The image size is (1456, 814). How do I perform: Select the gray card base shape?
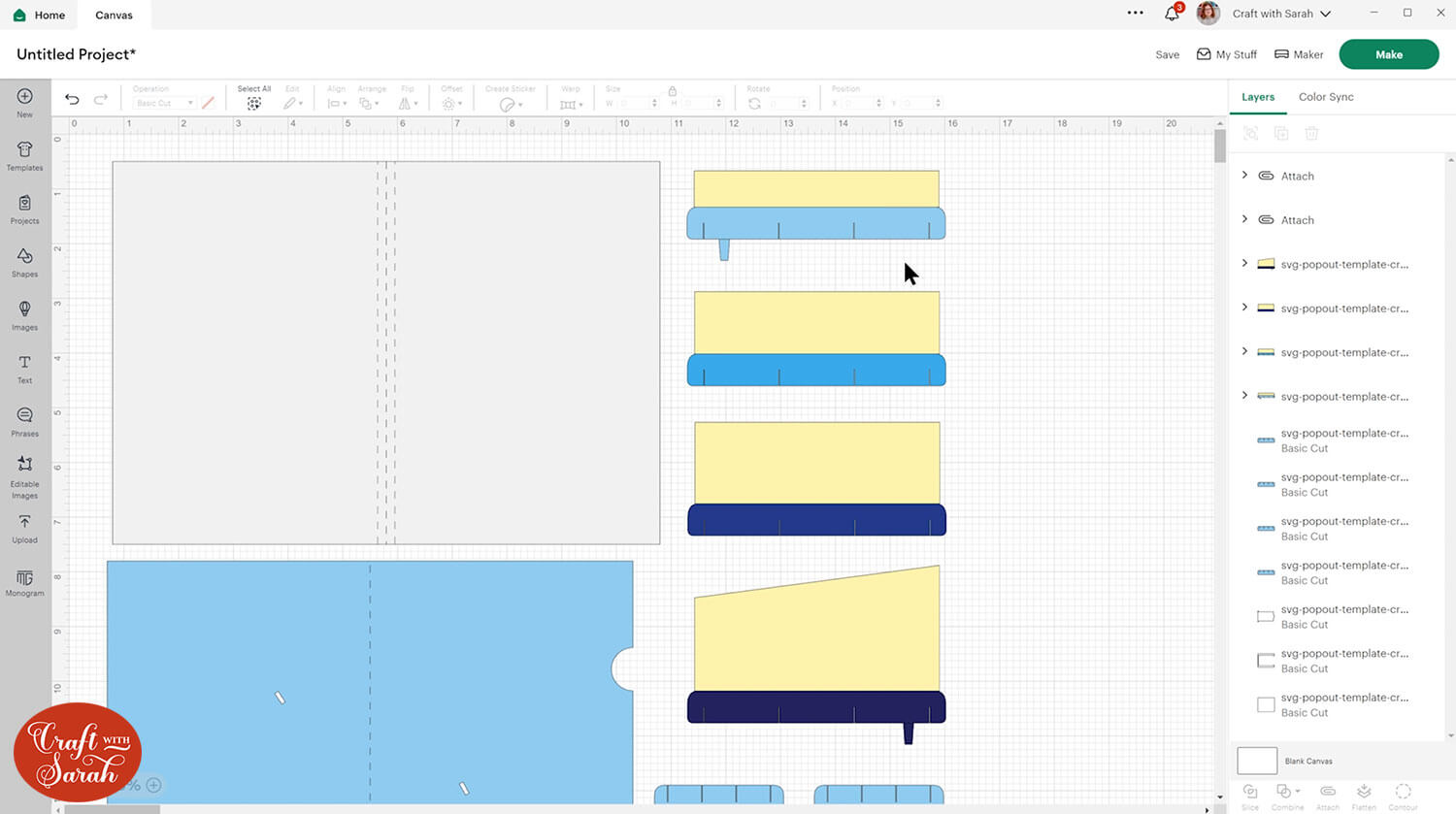(243, 349)
